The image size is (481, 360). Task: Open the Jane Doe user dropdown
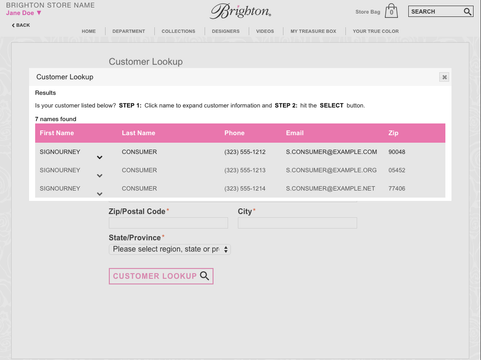pos(23,13)
